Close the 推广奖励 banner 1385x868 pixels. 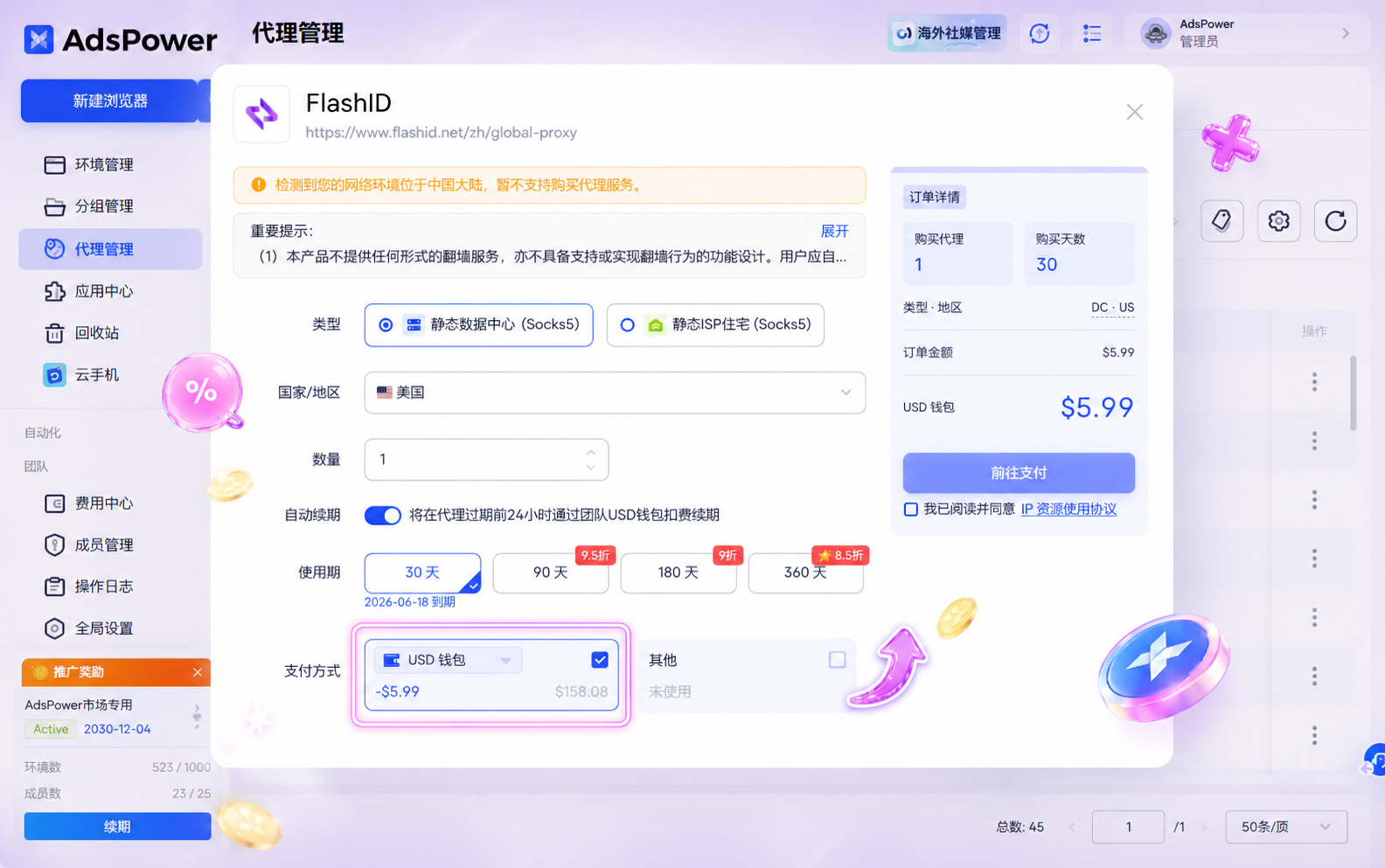[x=198, y=672]
